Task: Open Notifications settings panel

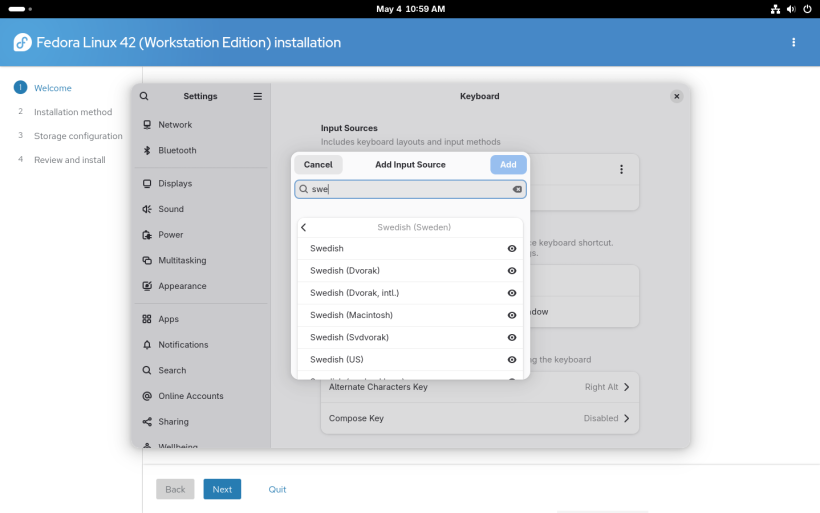Action: click(x=201, y=345)
